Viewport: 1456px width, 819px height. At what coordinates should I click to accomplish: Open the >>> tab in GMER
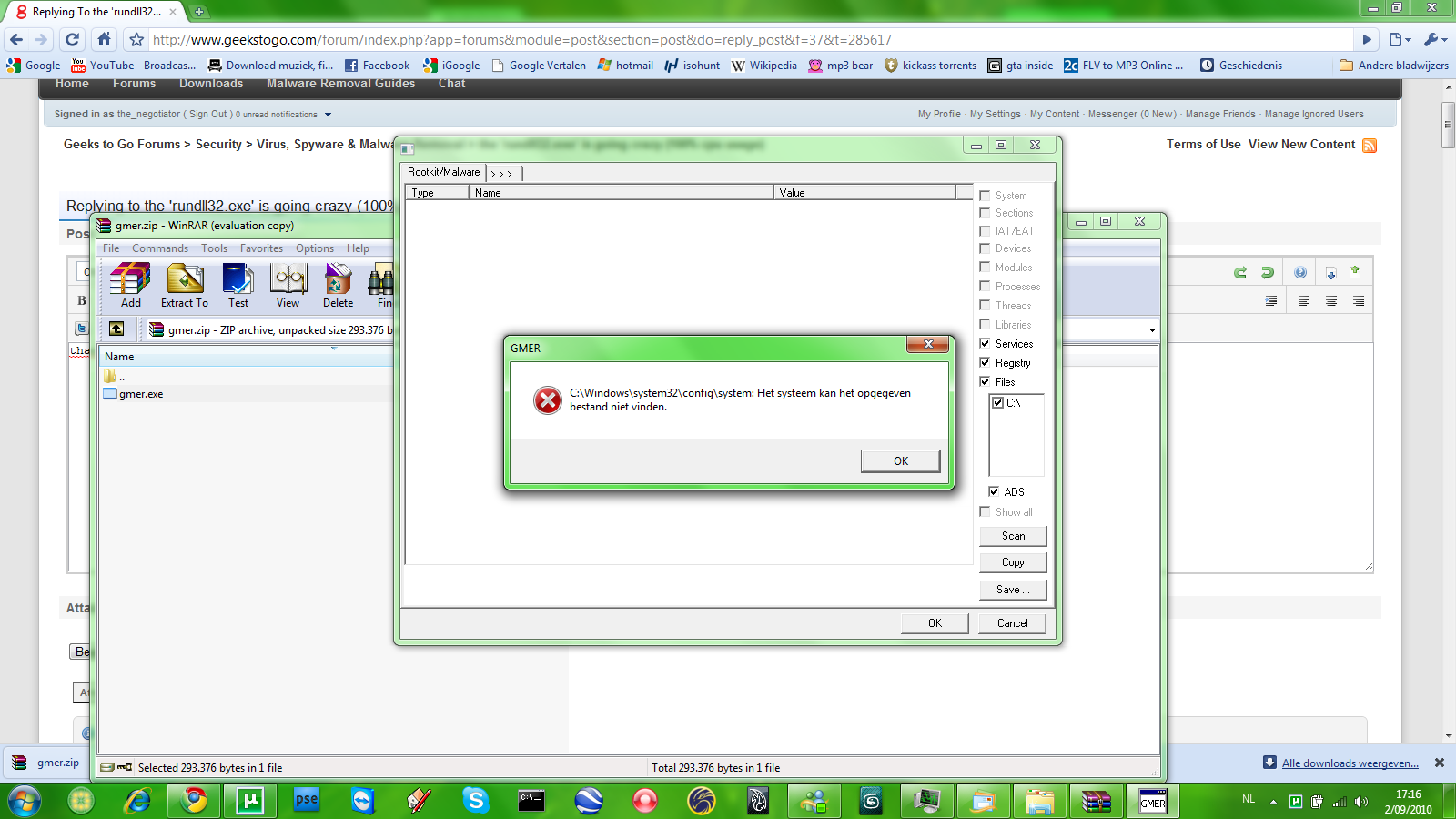pyautogui.click(x=502, y=173)
